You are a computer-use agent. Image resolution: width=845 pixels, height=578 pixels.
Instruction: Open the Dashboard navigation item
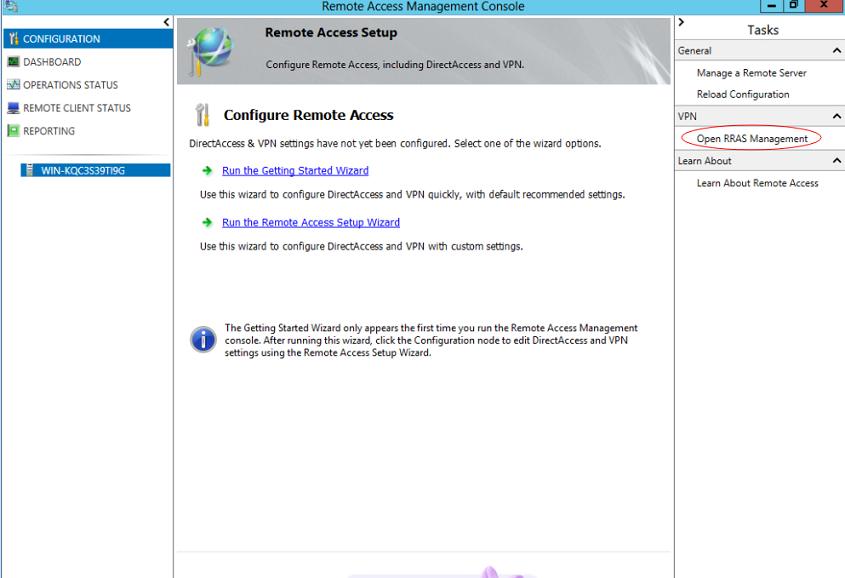pyautogui.click(x=52, y=62)
